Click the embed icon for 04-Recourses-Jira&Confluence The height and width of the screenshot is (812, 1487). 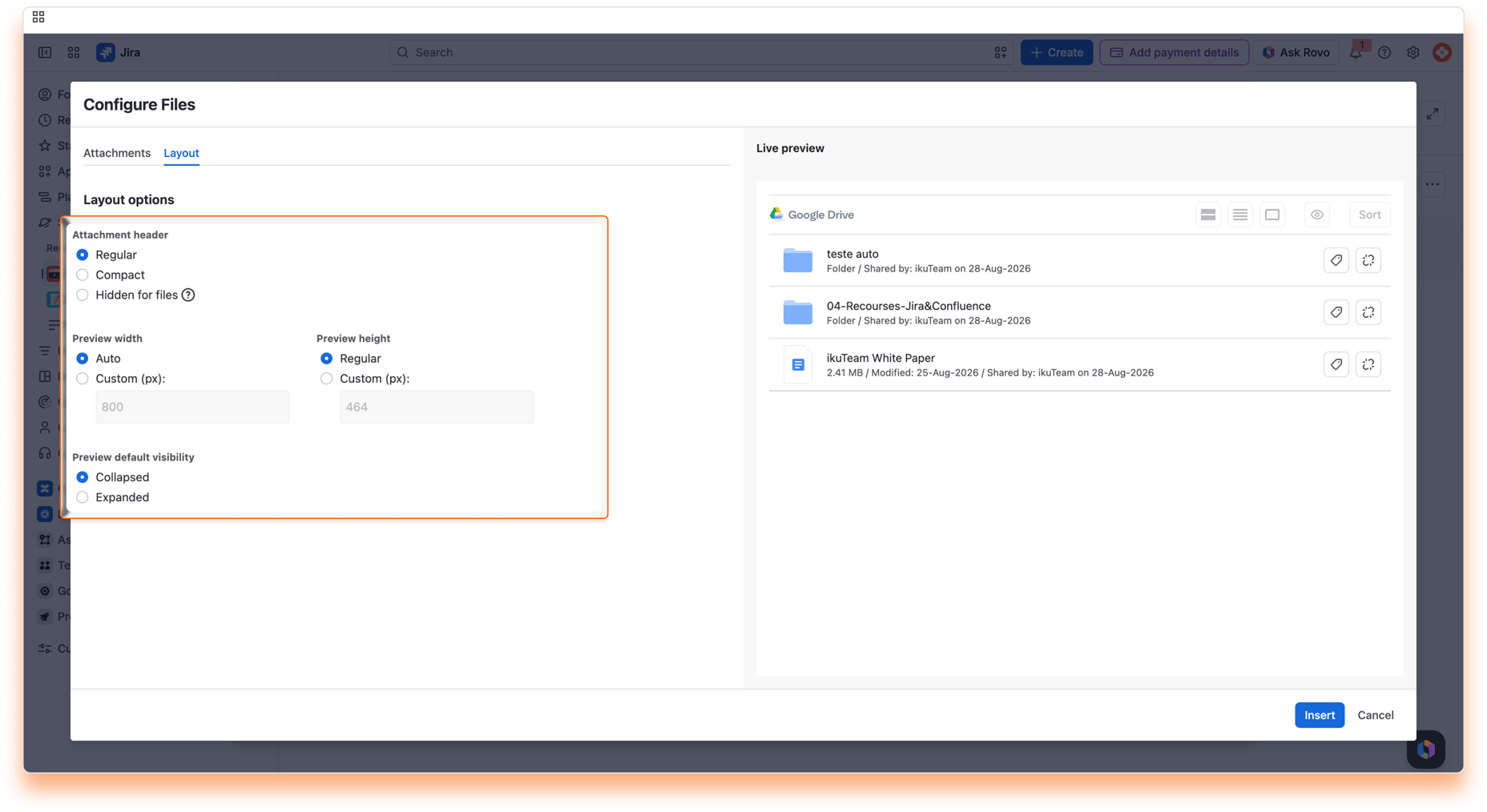(1368, 312)
